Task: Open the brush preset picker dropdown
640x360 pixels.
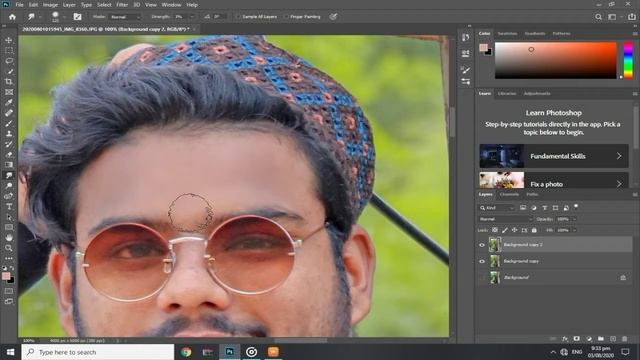Action: pyautogui.click(x=64, y=17)
